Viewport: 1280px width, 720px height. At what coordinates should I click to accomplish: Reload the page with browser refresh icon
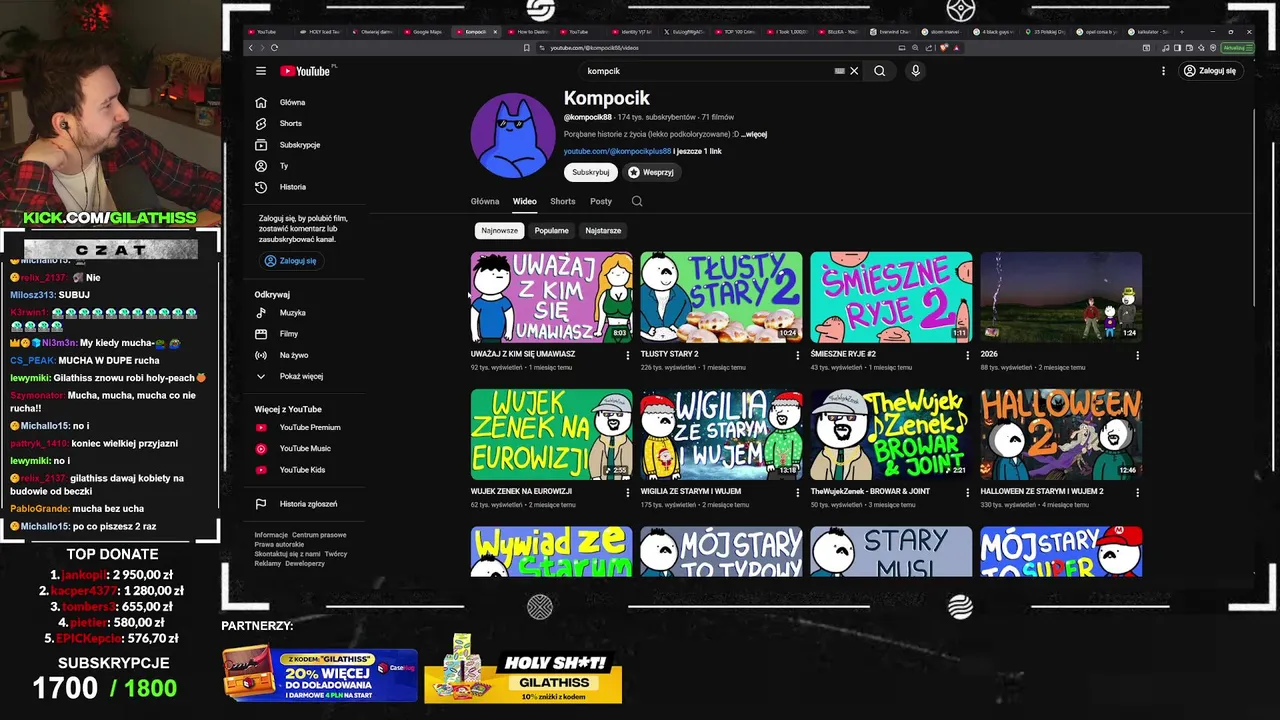[274, 47]
